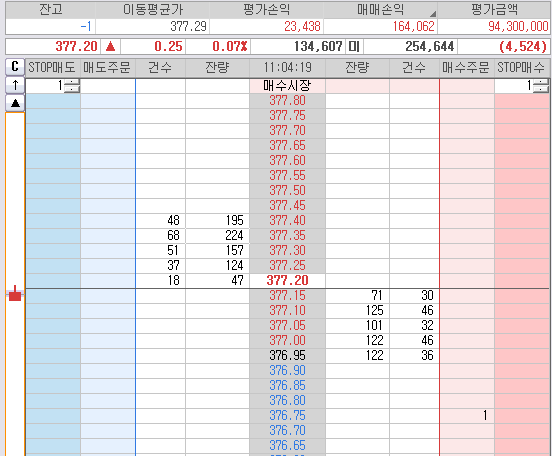Click the ask order count 68
This screenshot has height=456, width=552.
pyautogui.click(x=173, y=236)
